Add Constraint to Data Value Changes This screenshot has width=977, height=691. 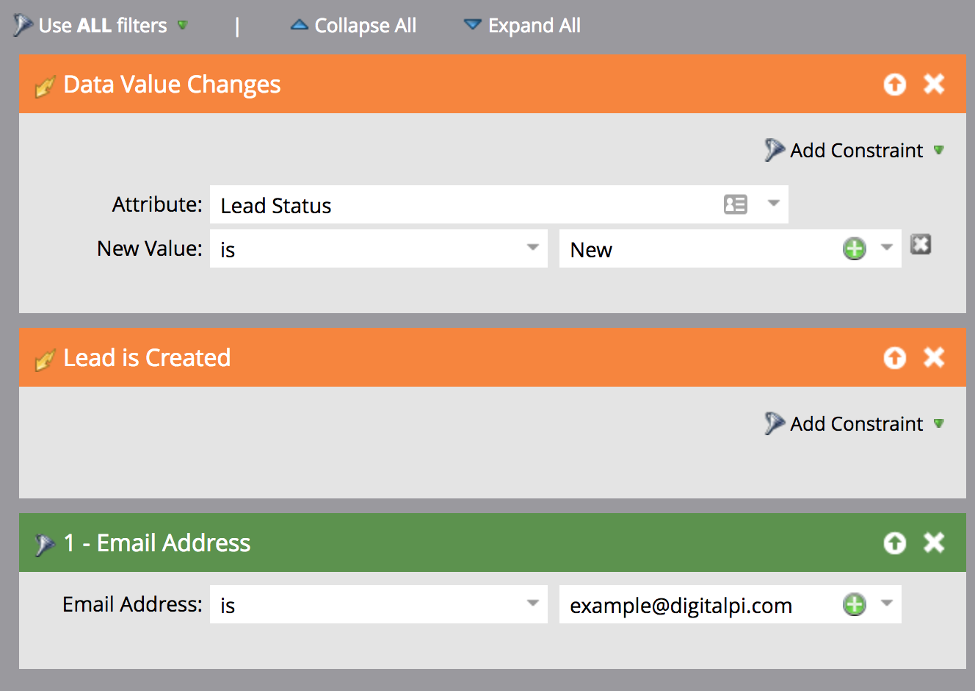[855, 151]
